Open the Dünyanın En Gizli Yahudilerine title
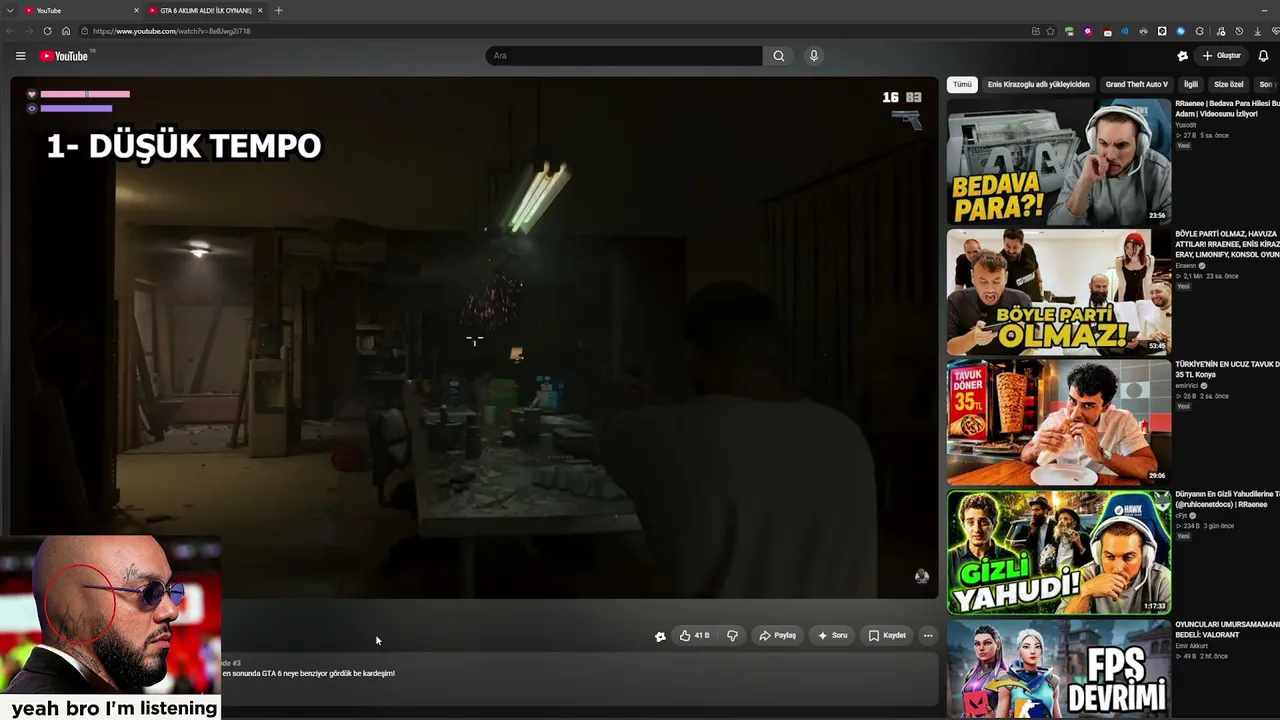This screenshot has height=720, width=1280. (x=1227, y=499)
